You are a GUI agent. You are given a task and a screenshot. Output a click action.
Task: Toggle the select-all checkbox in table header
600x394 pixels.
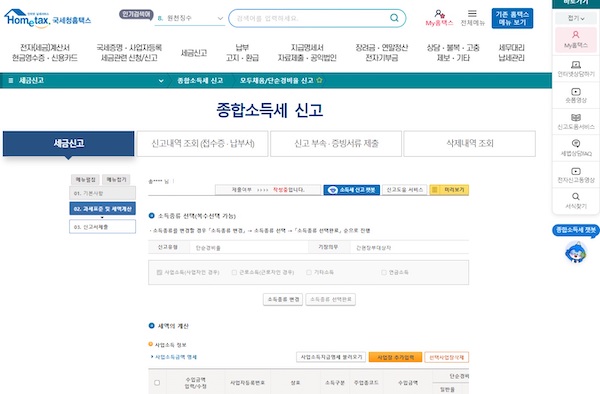(157, 383)
